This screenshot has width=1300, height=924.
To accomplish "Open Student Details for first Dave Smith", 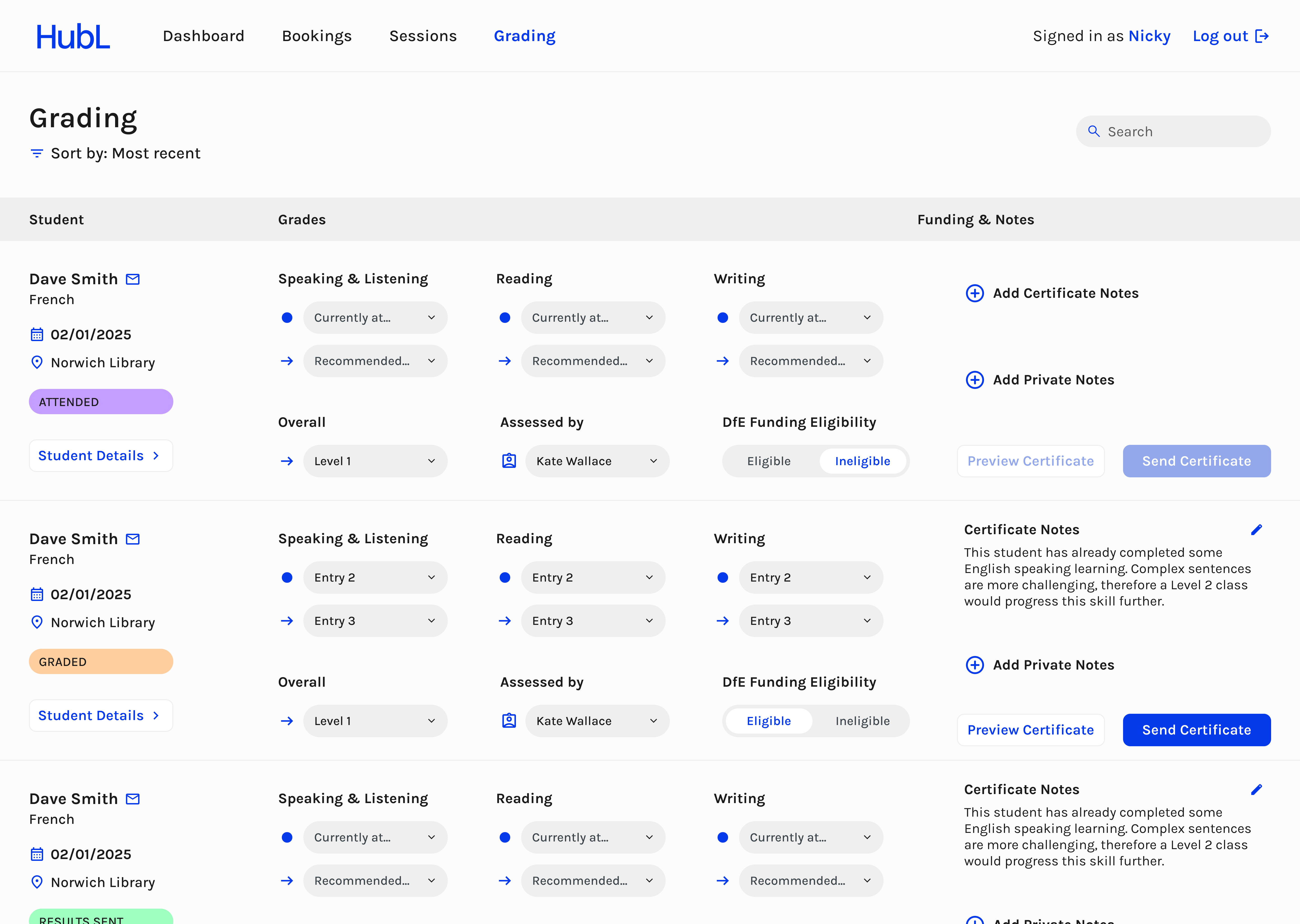I will coord(101,456).
